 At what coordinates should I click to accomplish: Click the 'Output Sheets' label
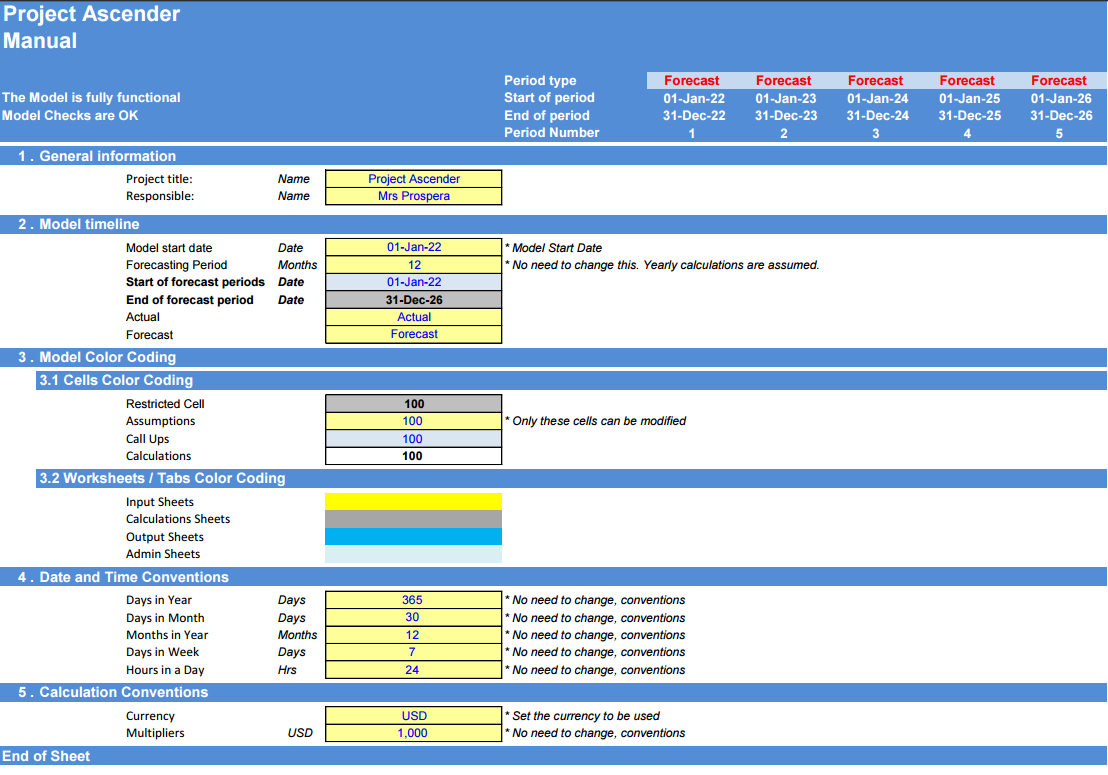tap(165, 537)
